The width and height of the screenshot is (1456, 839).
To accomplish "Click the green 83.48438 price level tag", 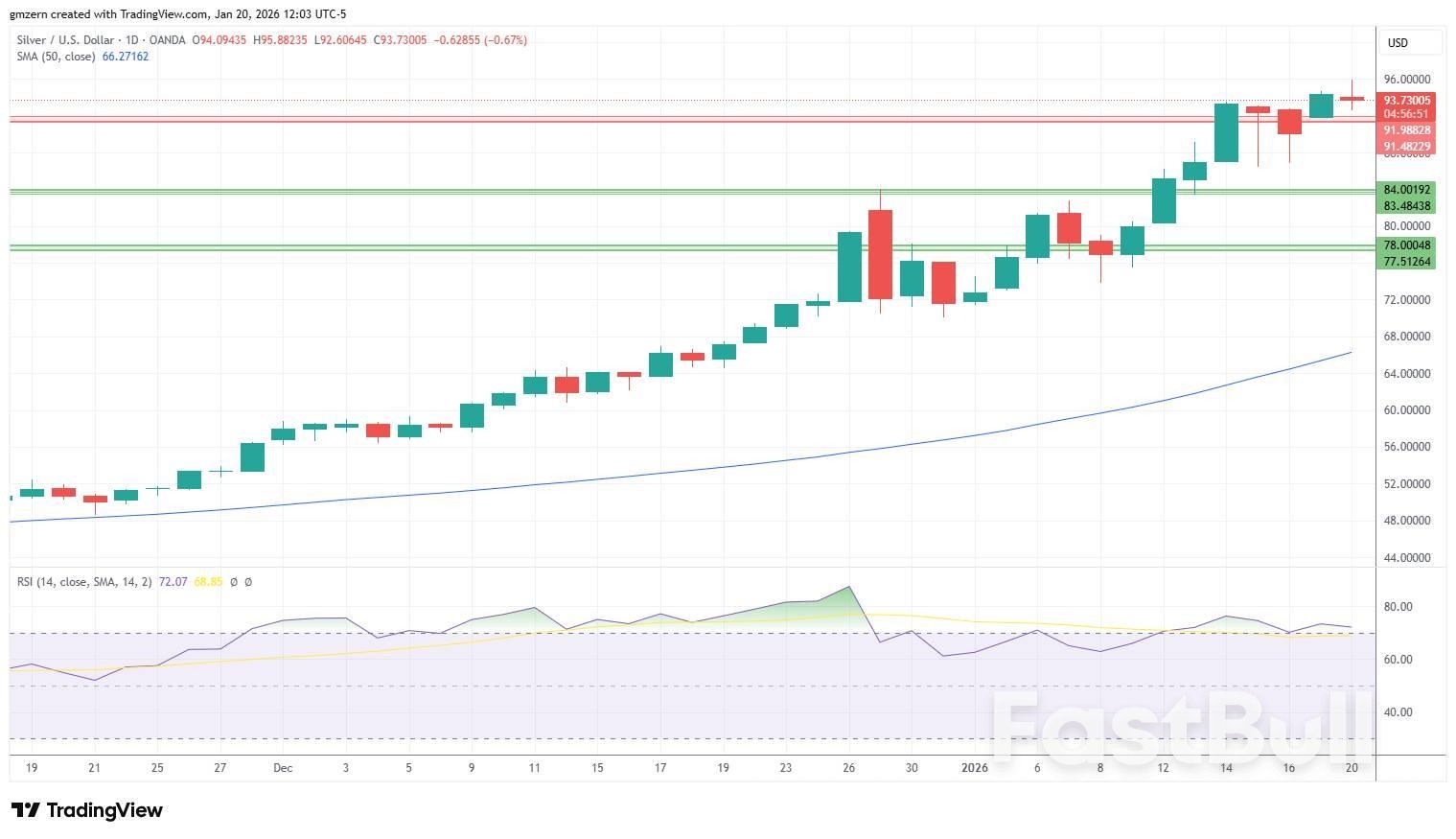I will [1406, 206].
